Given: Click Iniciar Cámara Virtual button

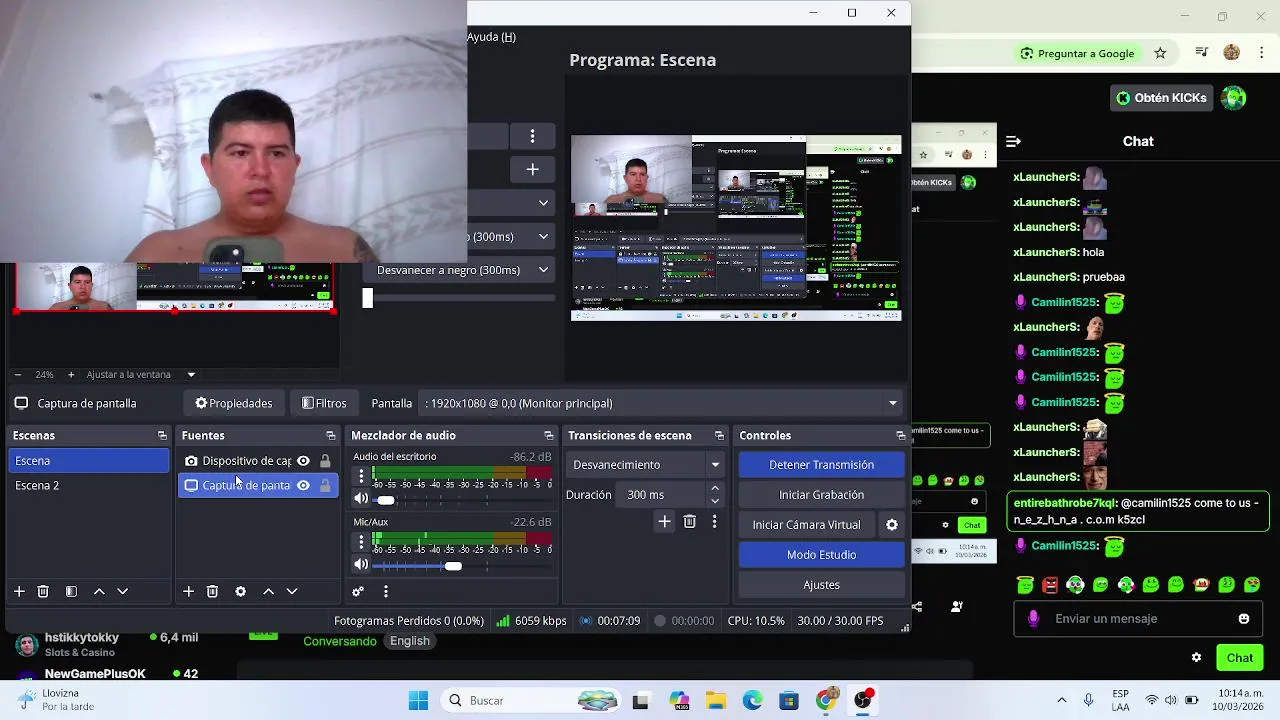Looking at the screenshot, I should (x=807, y=525).
